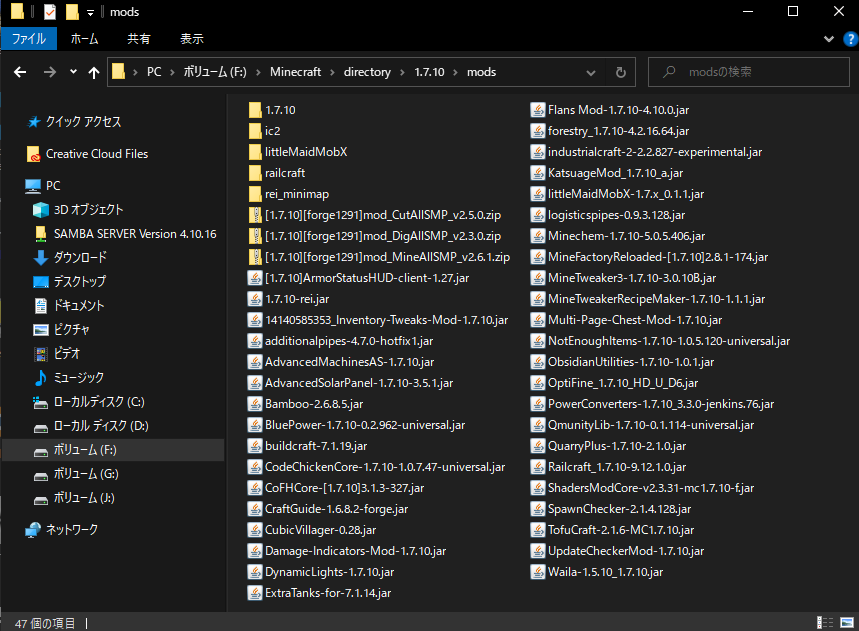859x631 pixels.
Task: Open Explorer help question mark
Action: pyautogui.click(x=851, y=39)
